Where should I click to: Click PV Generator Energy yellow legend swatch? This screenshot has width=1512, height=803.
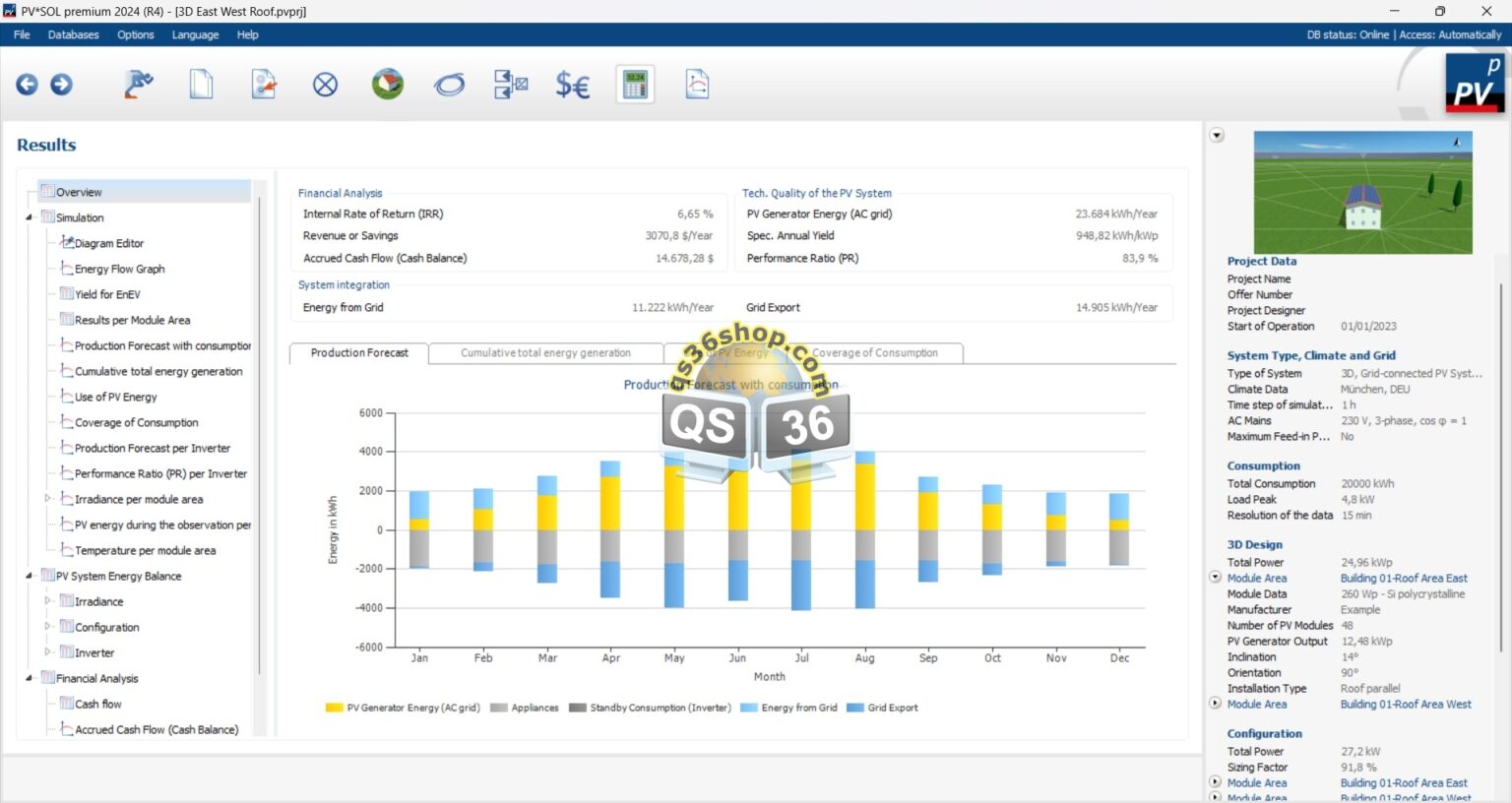click(x=334, y=708)
